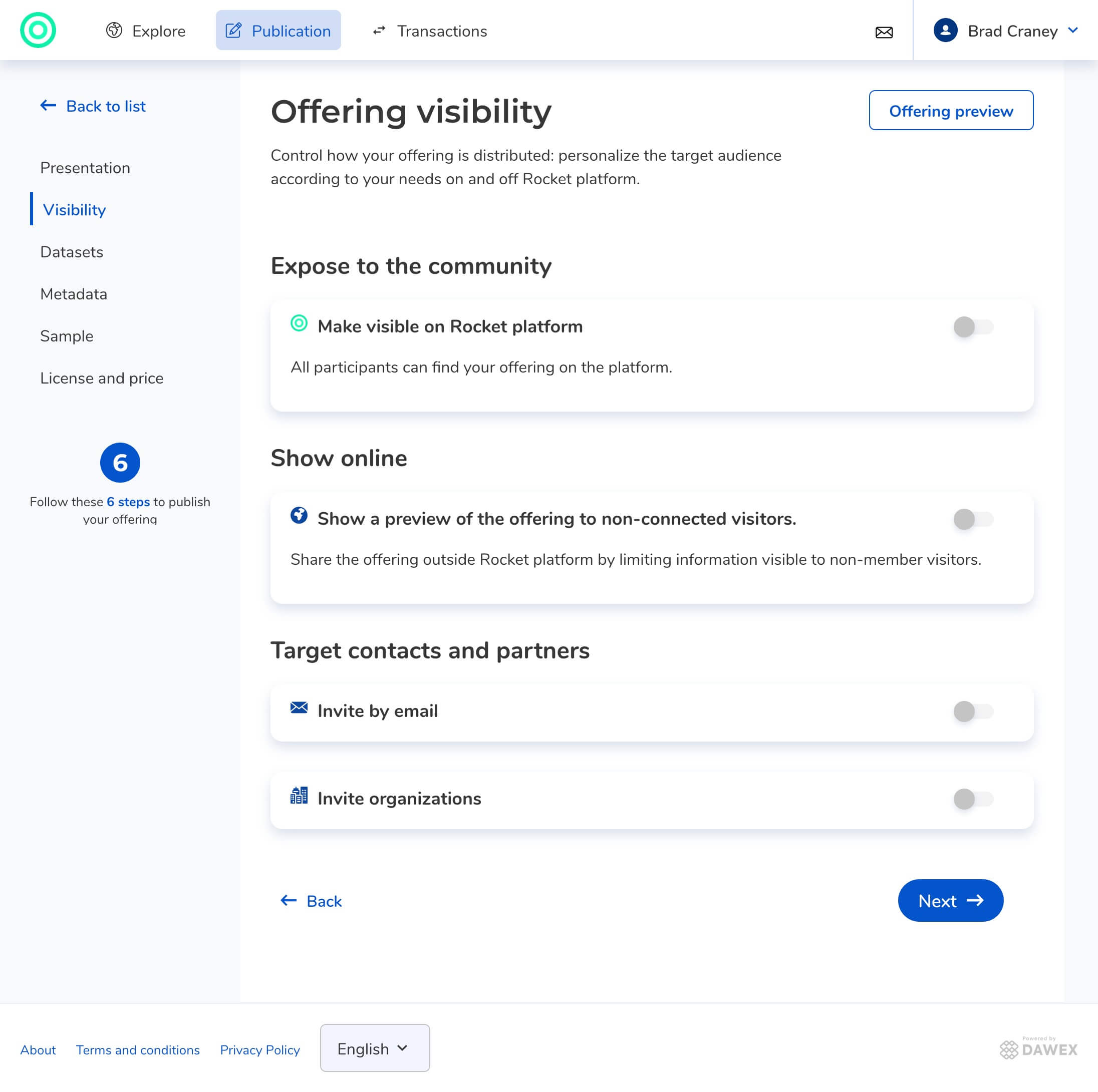
Task: Open Transactions via the arrows icon
Action: (379, 31)
